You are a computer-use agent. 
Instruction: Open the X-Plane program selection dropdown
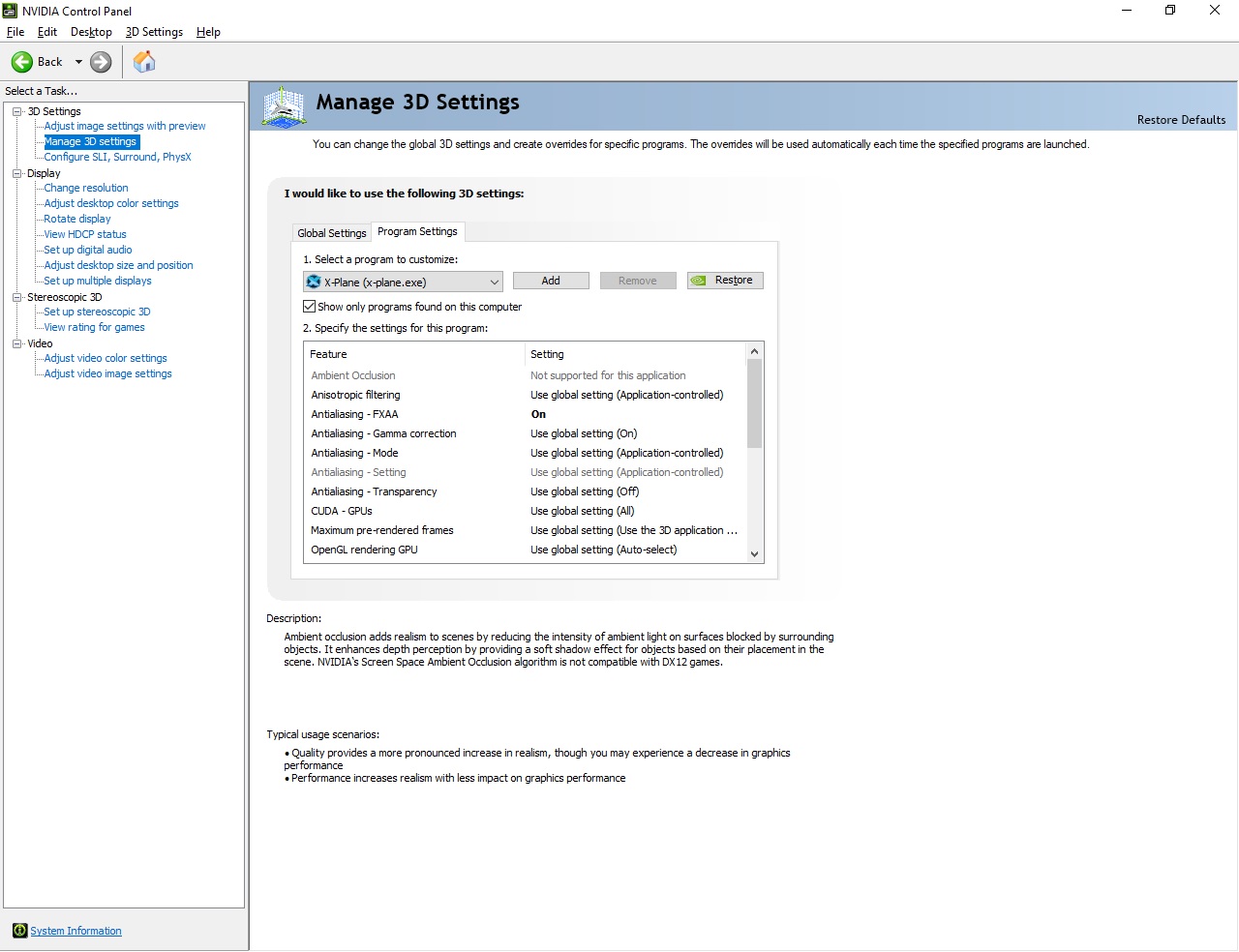click(x=403, y=282)
